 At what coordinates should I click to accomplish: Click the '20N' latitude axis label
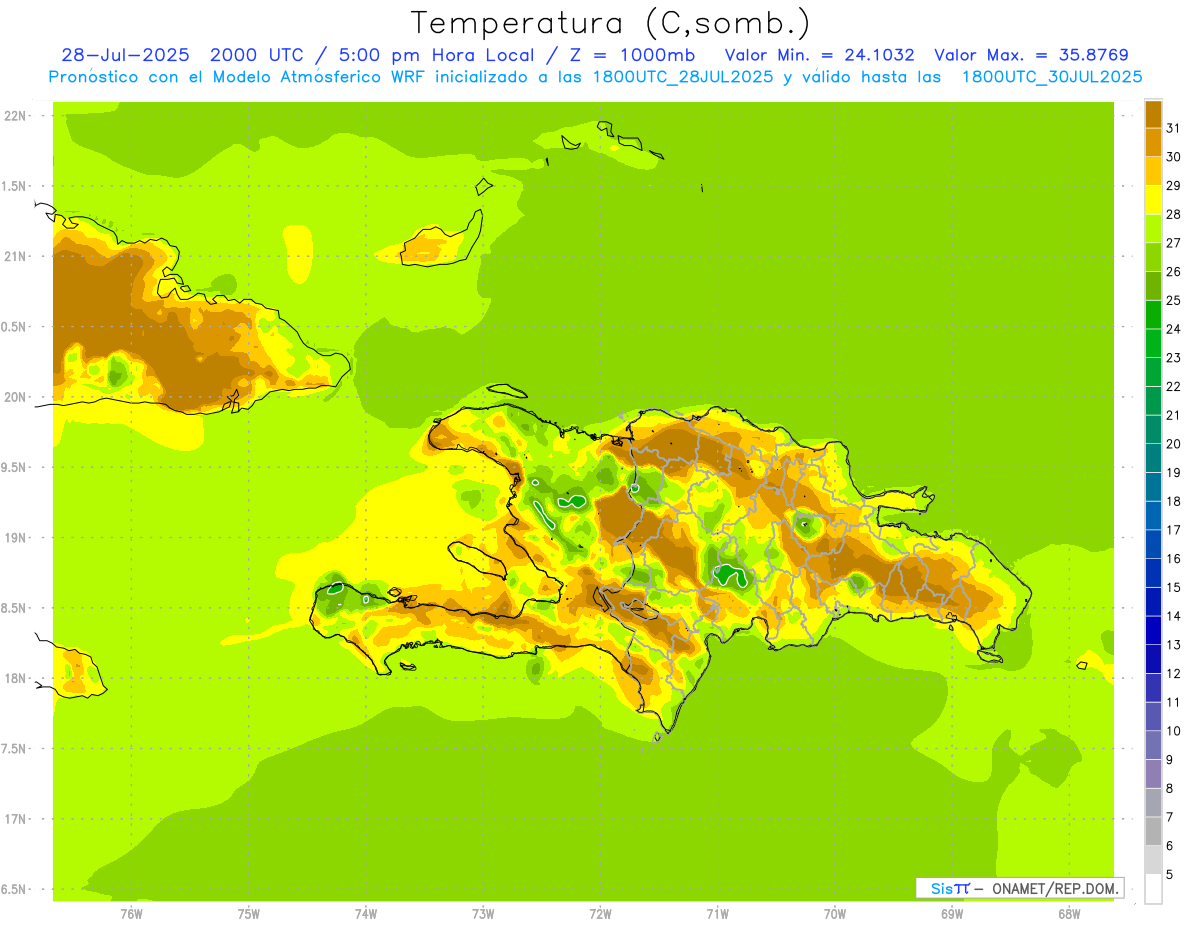point(14,397)
